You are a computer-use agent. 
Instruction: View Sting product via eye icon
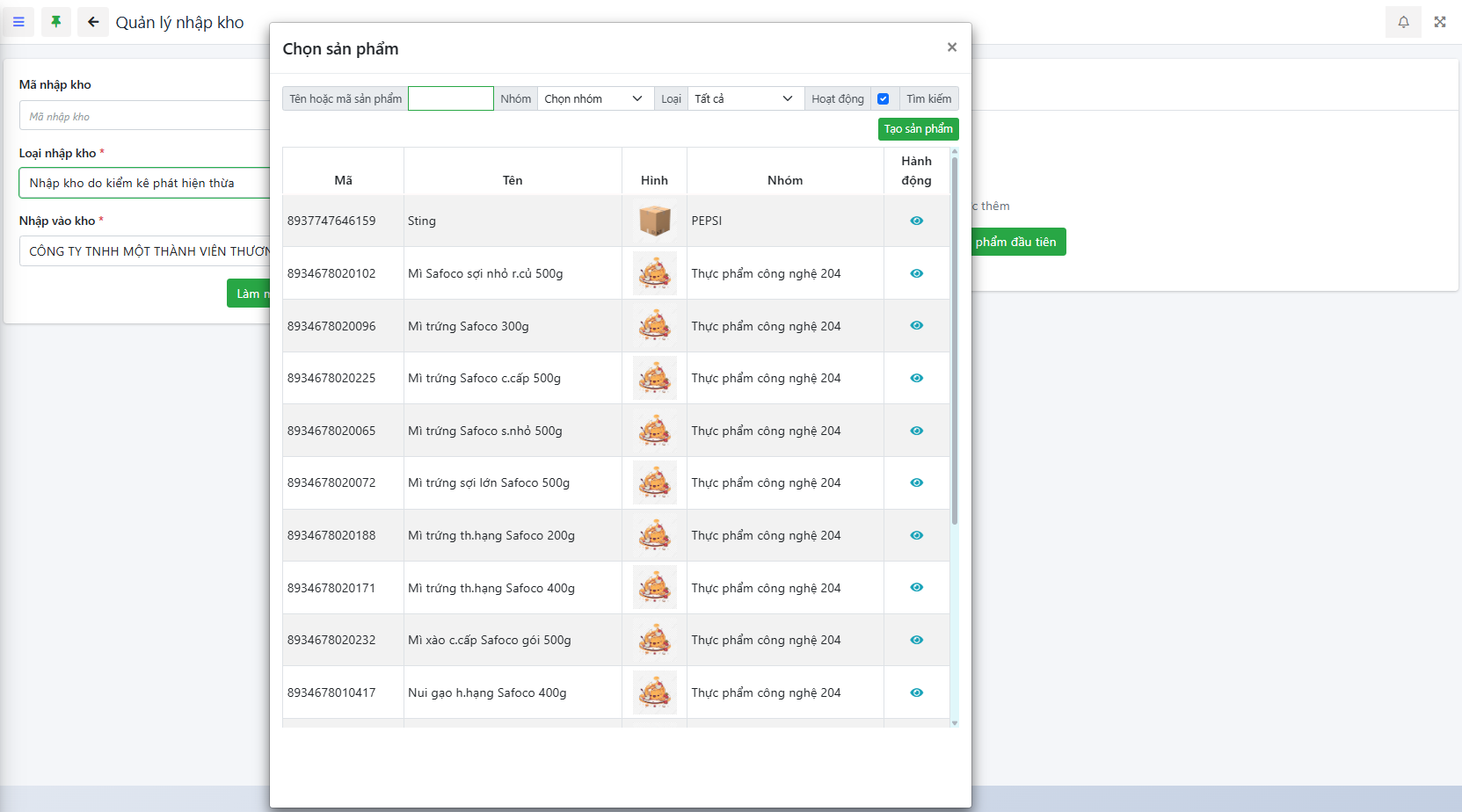(x=916, y=221)
